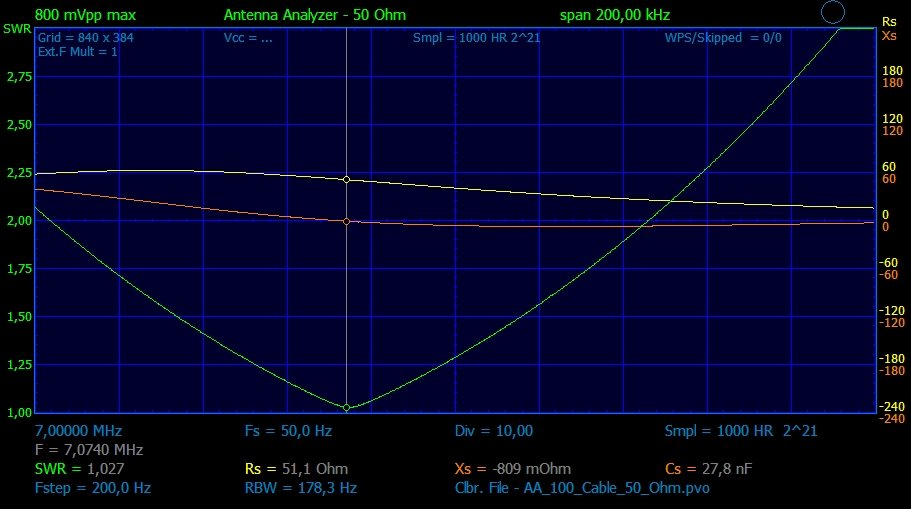The image size is (911, 509).
Task: Click the green SWR = 1,027 readout
Action: click(x=79, y=468)
